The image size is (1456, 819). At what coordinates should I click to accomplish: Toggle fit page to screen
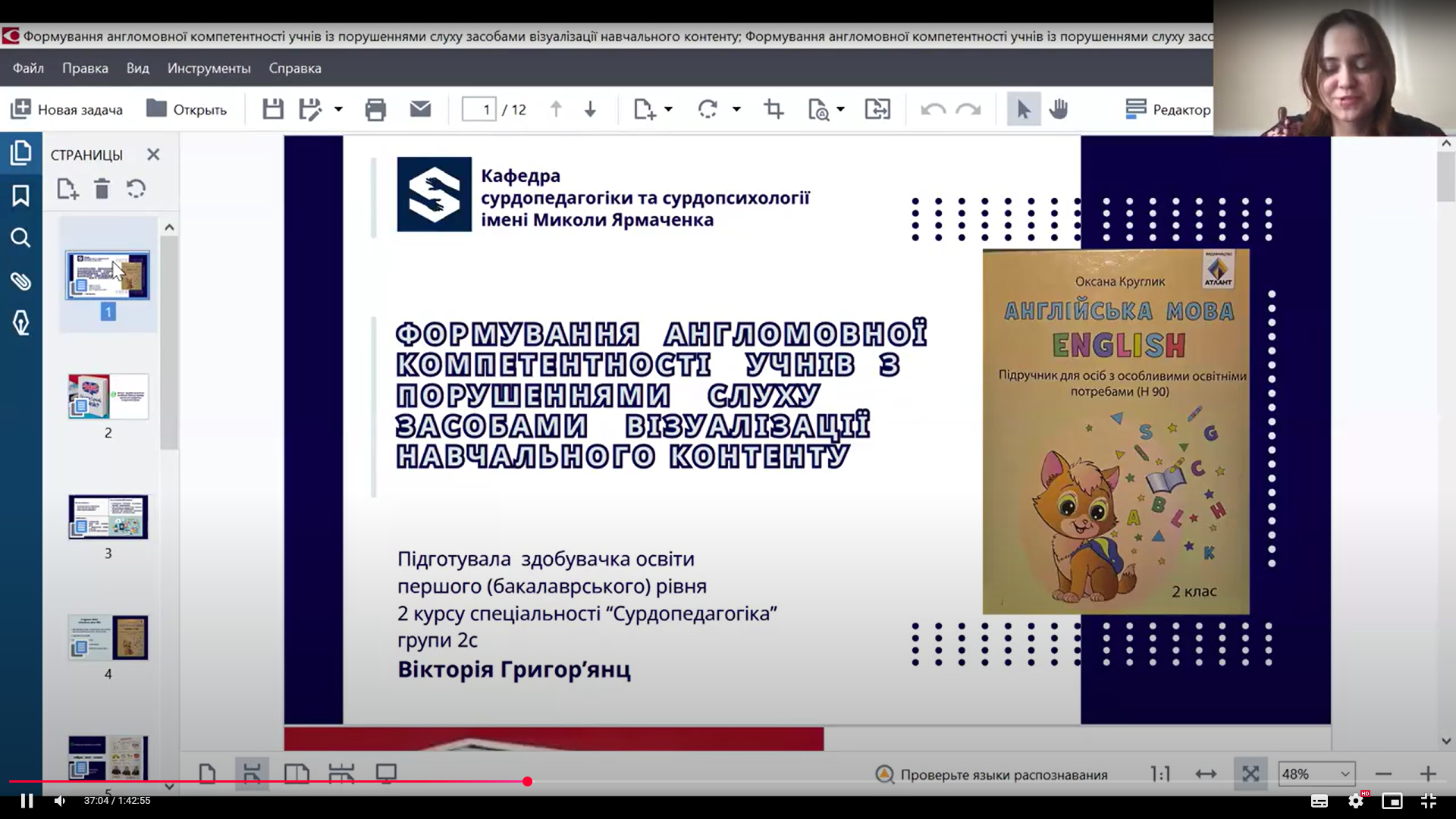coord(1250,773)
